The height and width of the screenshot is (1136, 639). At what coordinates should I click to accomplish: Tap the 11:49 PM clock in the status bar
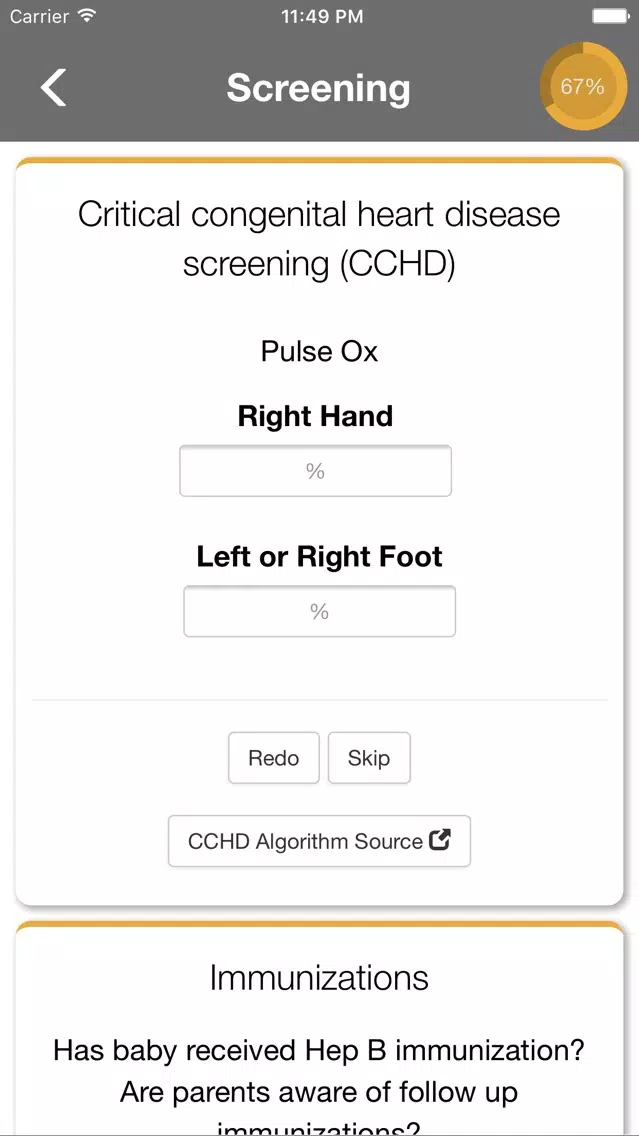coord(322,17)
